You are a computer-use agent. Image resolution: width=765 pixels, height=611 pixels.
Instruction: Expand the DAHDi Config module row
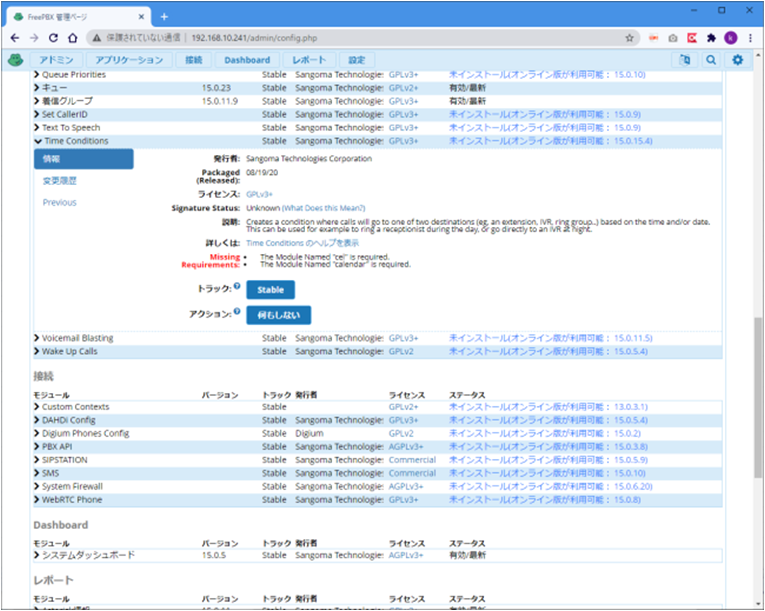[x=378, y=420]
